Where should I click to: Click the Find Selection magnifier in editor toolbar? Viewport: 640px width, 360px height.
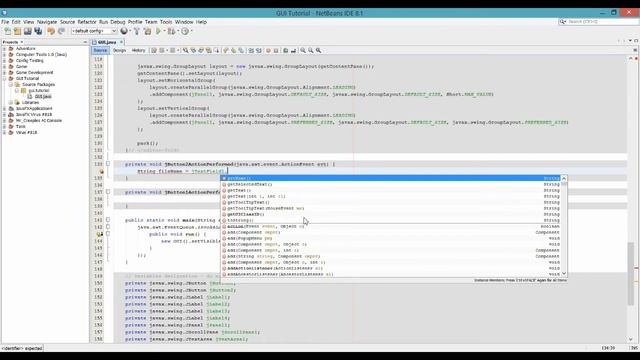click(185, 50)
